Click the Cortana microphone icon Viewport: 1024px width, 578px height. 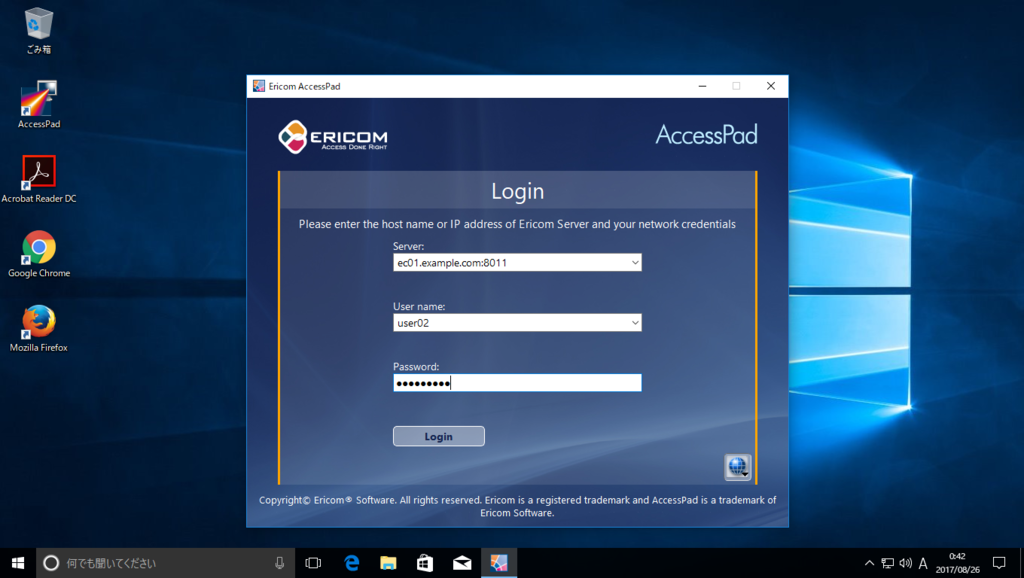pyautogui.click(x=280, y=563)
